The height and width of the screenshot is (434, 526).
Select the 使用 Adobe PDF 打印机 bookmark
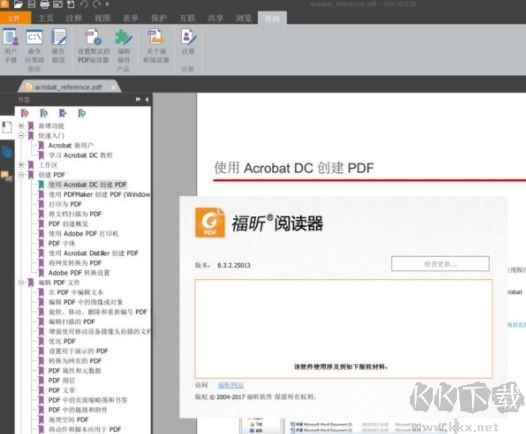[84, 233]
